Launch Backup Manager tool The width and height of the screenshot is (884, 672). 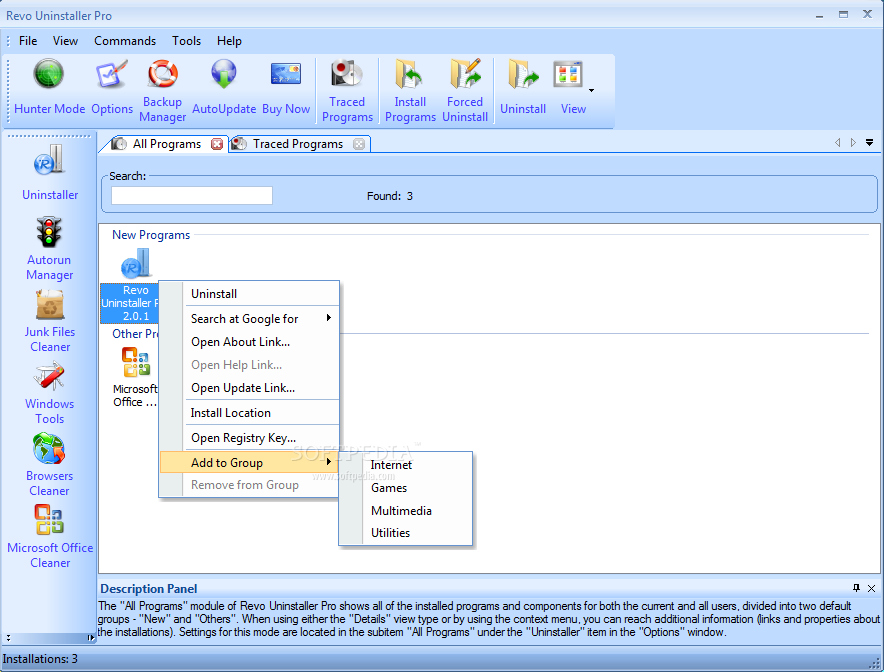(163, 74)
